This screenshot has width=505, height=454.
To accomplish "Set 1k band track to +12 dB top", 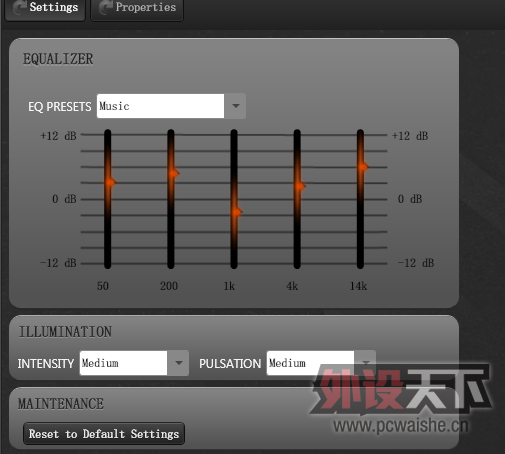I will (234, 135).
